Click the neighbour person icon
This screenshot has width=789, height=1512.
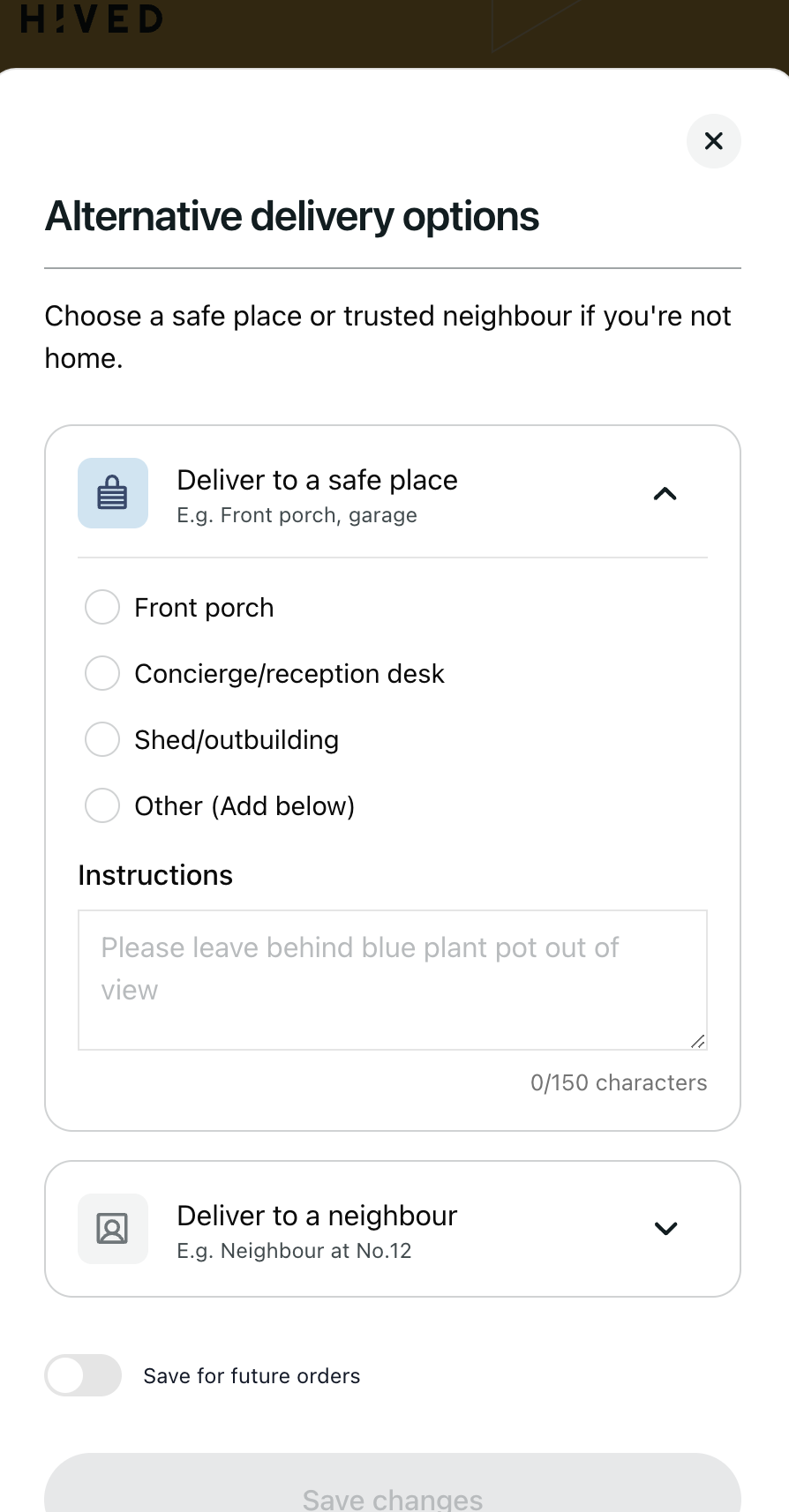click(113, 1229)
